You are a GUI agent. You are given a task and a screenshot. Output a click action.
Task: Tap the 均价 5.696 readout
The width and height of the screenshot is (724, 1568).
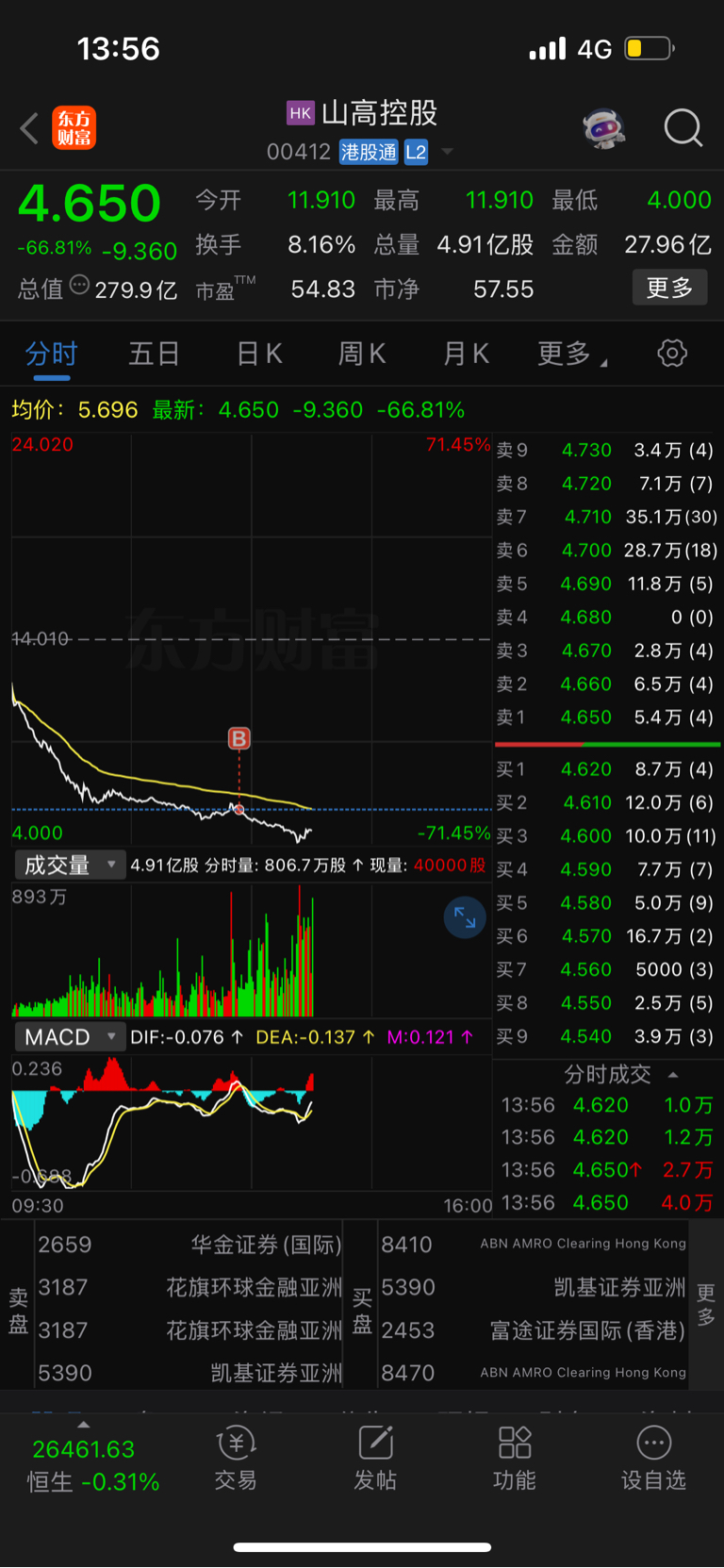[x=74, y=410]
